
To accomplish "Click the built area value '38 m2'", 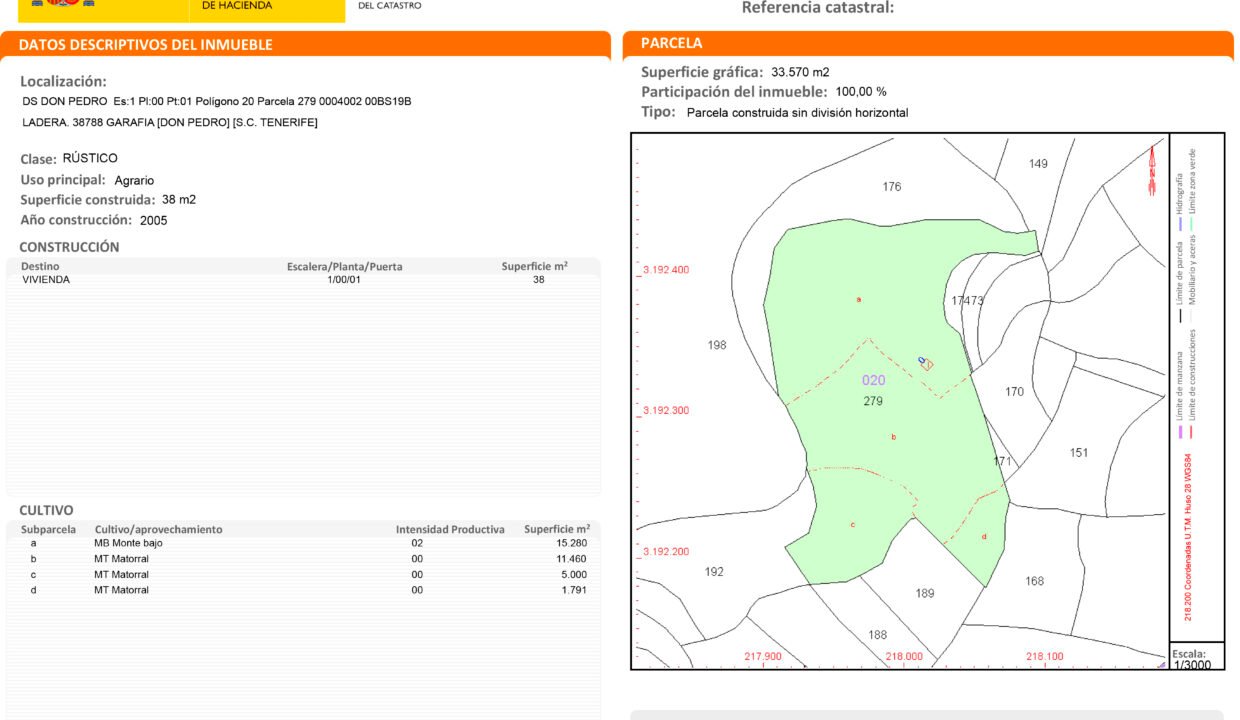I will click(x=179, y=200).
